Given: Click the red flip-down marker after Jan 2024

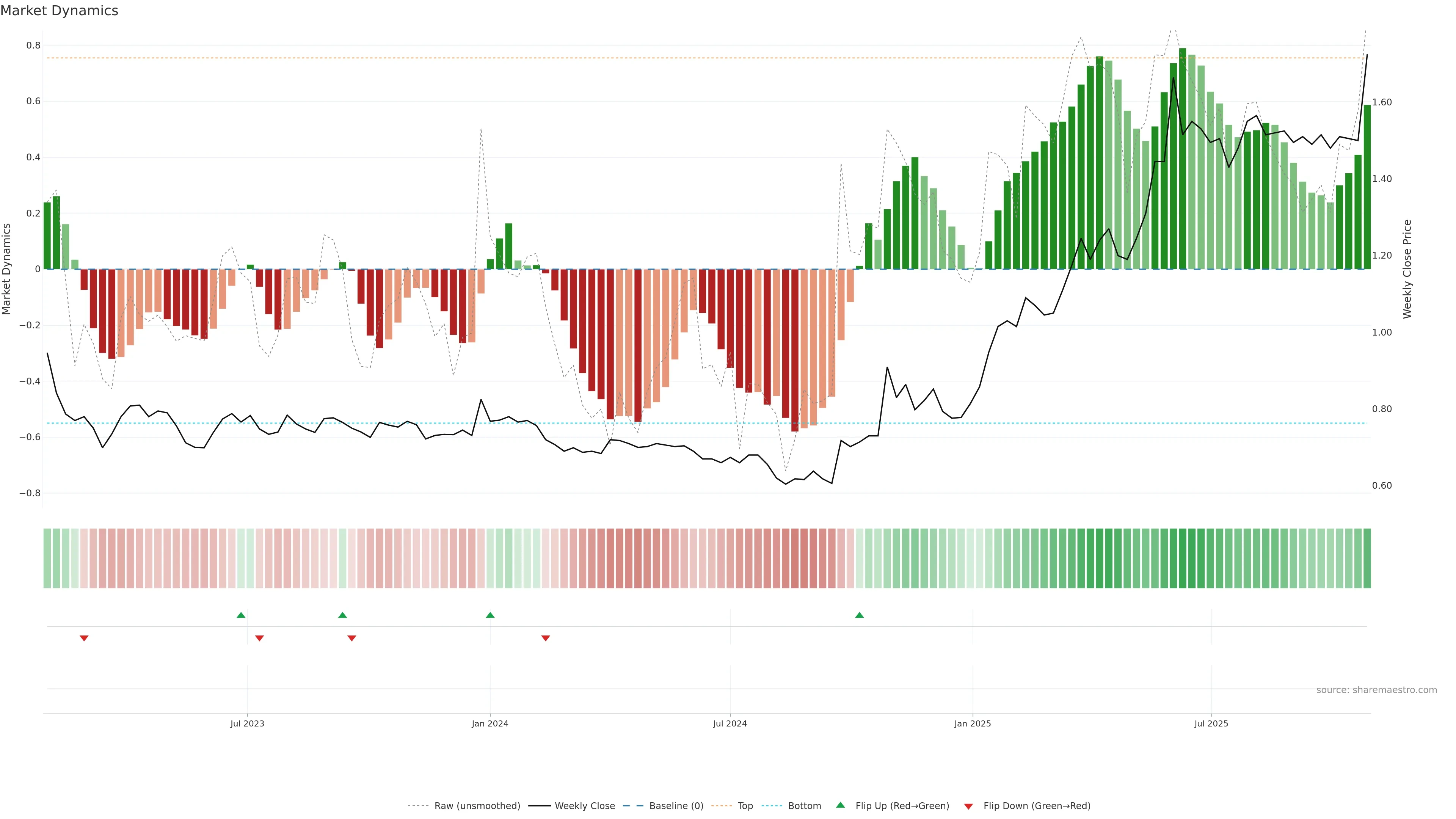Looking at the screenshot, I should pyautogui.click(x=546, y=638).
